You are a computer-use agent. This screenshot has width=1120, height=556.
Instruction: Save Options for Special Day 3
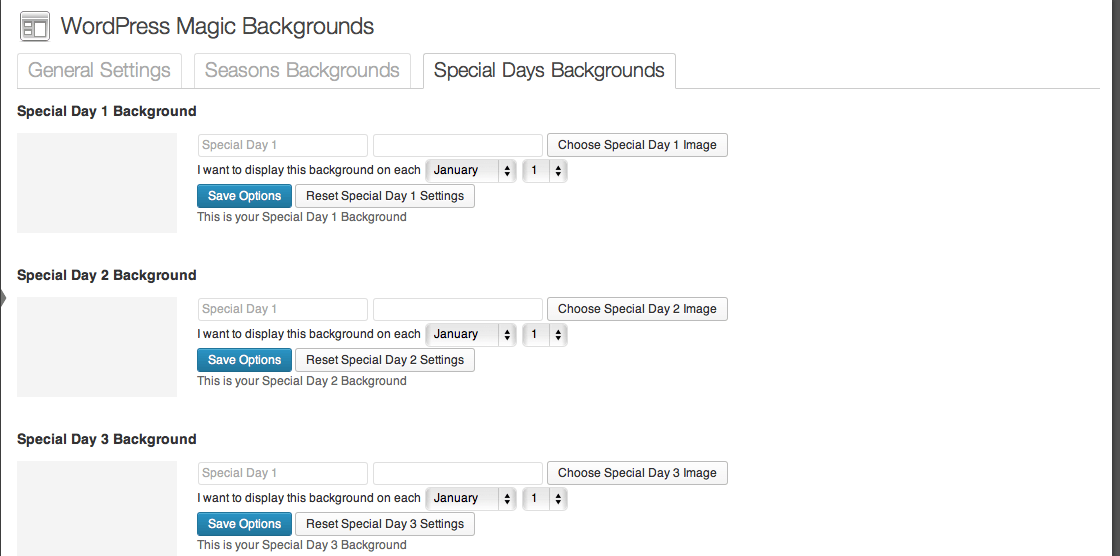coord(244,524)
